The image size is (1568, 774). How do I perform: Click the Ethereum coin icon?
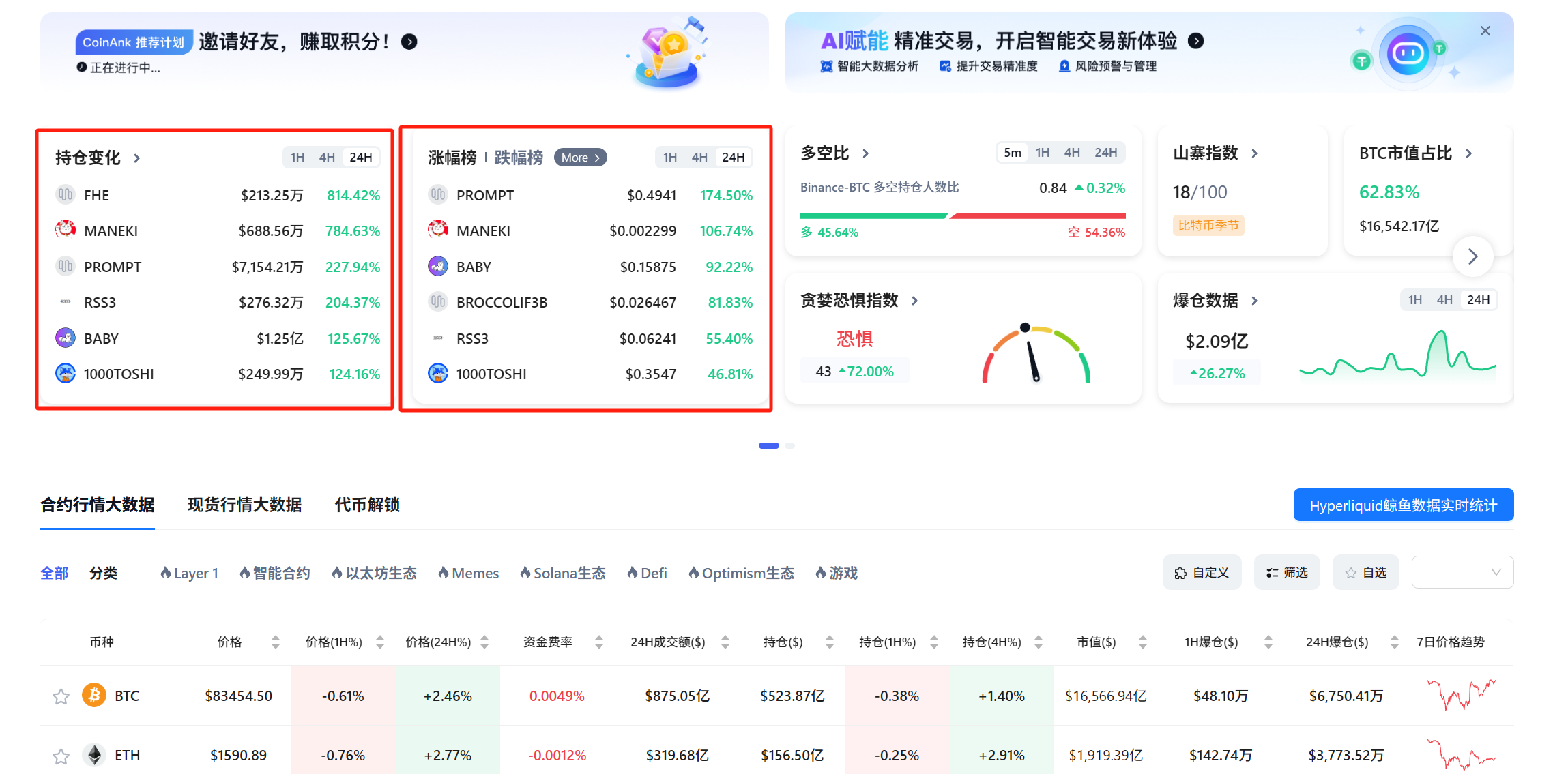point(94,755)
